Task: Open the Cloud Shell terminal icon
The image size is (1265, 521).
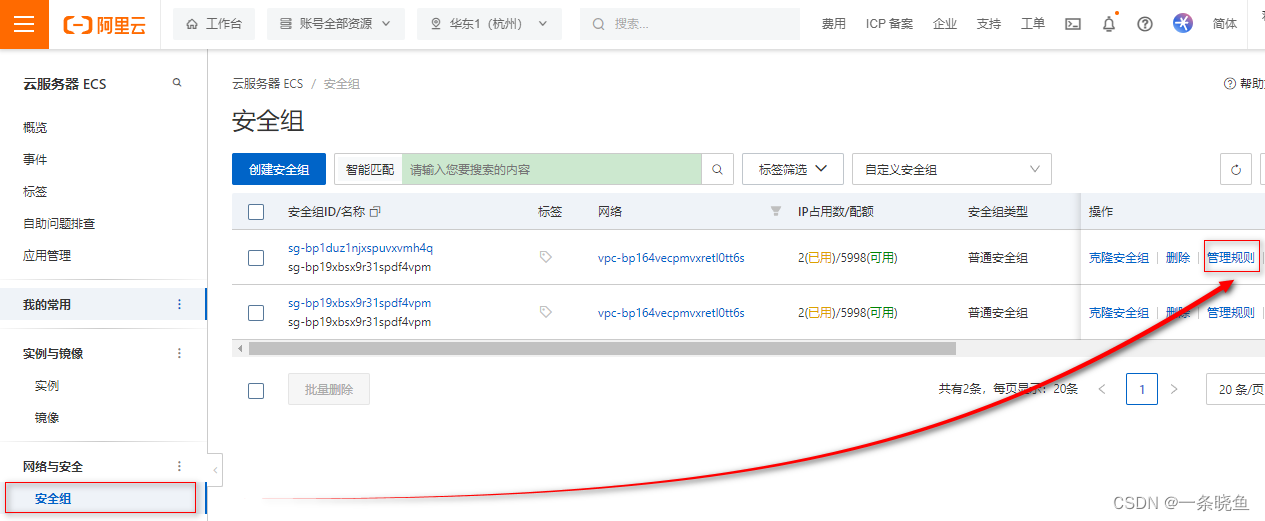Action: (x=1073, y=24)
